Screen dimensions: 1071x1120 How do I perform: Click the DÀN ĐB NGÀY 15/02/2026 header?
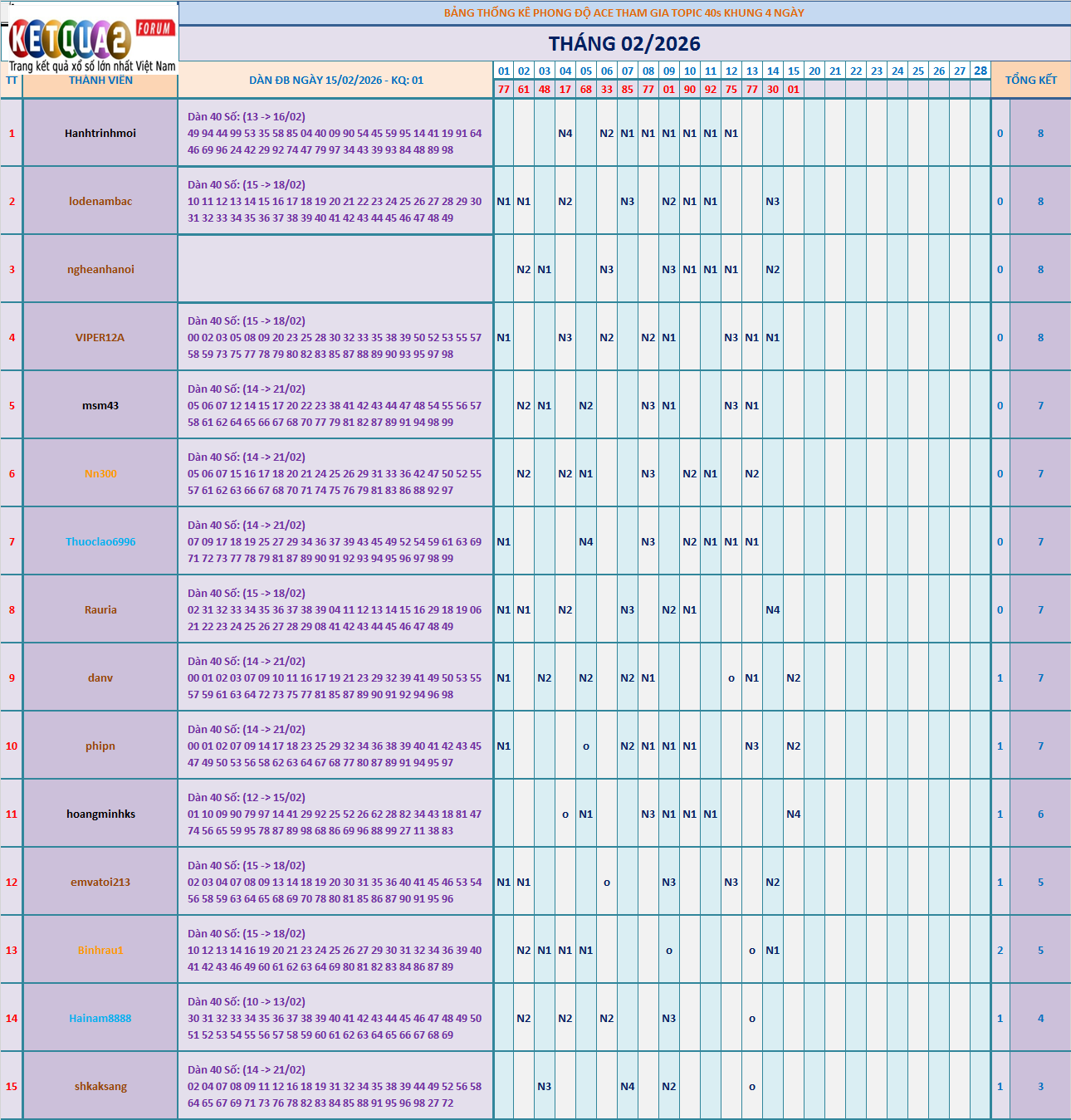point(335,81)
